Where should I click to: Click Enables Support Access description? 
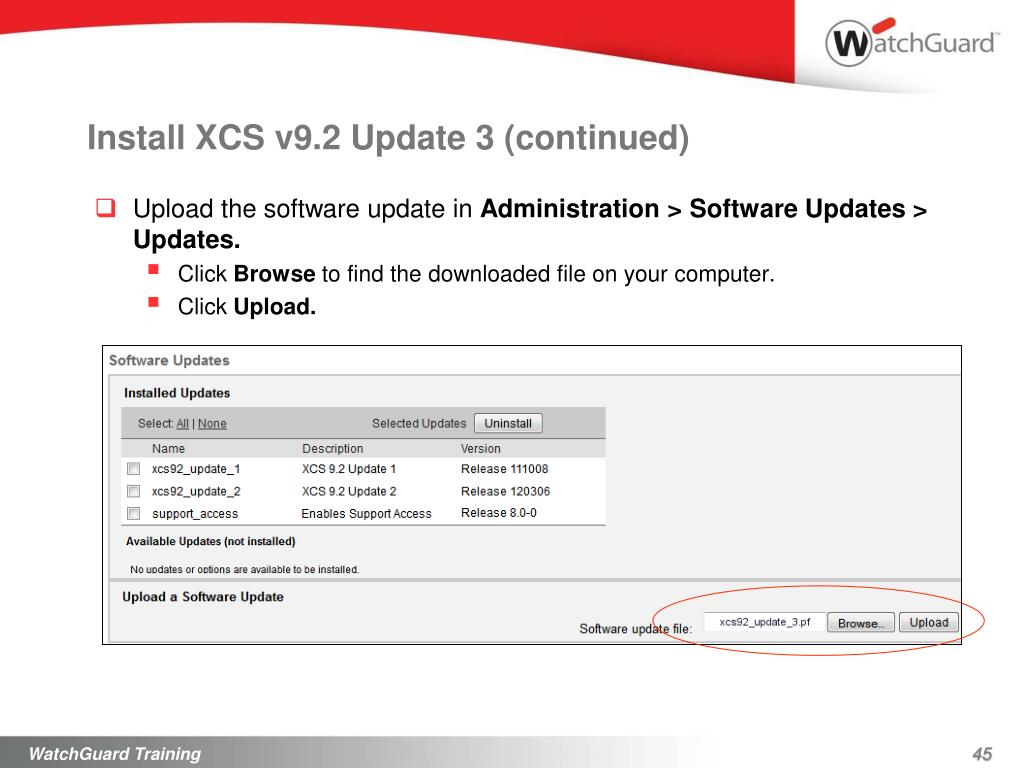pos(366,514)
